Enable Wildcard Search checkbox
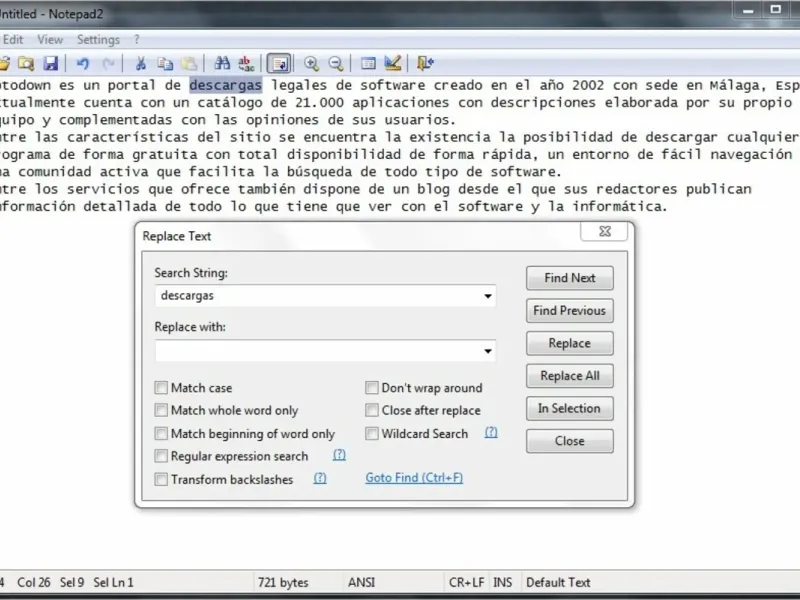 tap(372, 434)
